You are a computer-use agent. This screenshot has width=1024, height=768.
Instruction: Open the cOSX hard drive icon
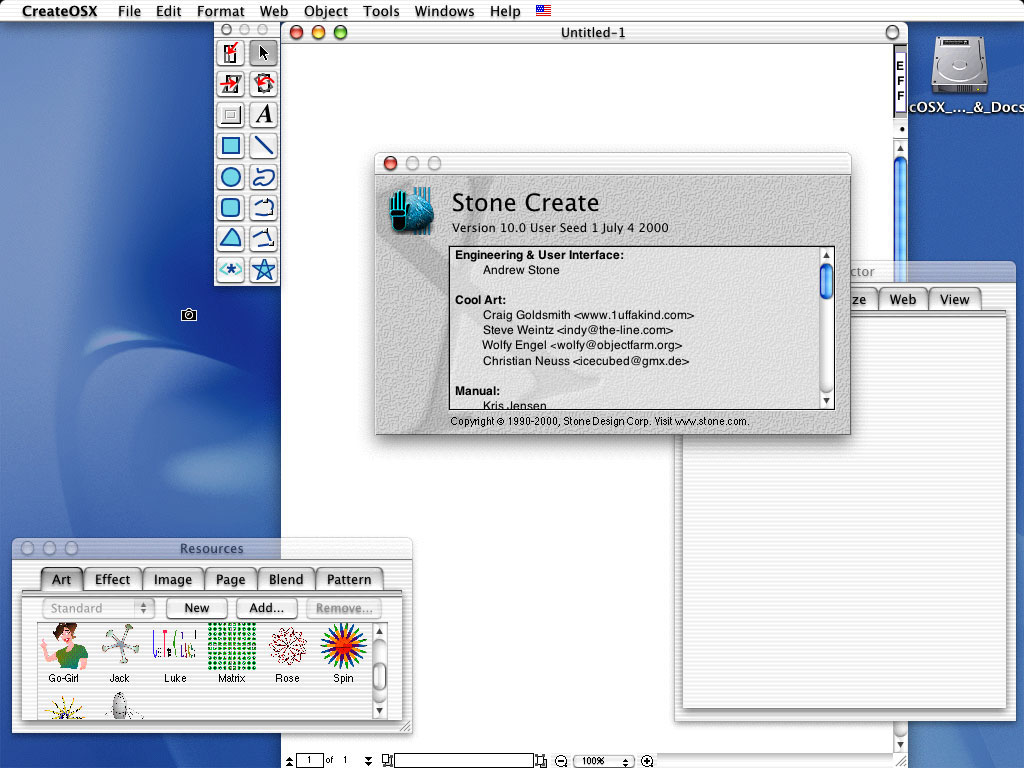coord(959,65)
